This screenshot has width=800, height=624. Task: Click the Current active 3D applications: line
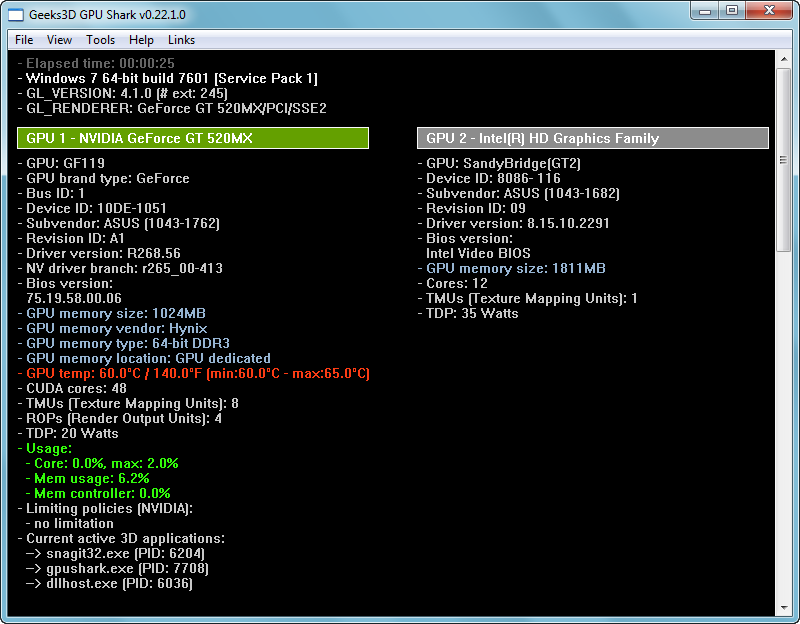pos(121,539)
